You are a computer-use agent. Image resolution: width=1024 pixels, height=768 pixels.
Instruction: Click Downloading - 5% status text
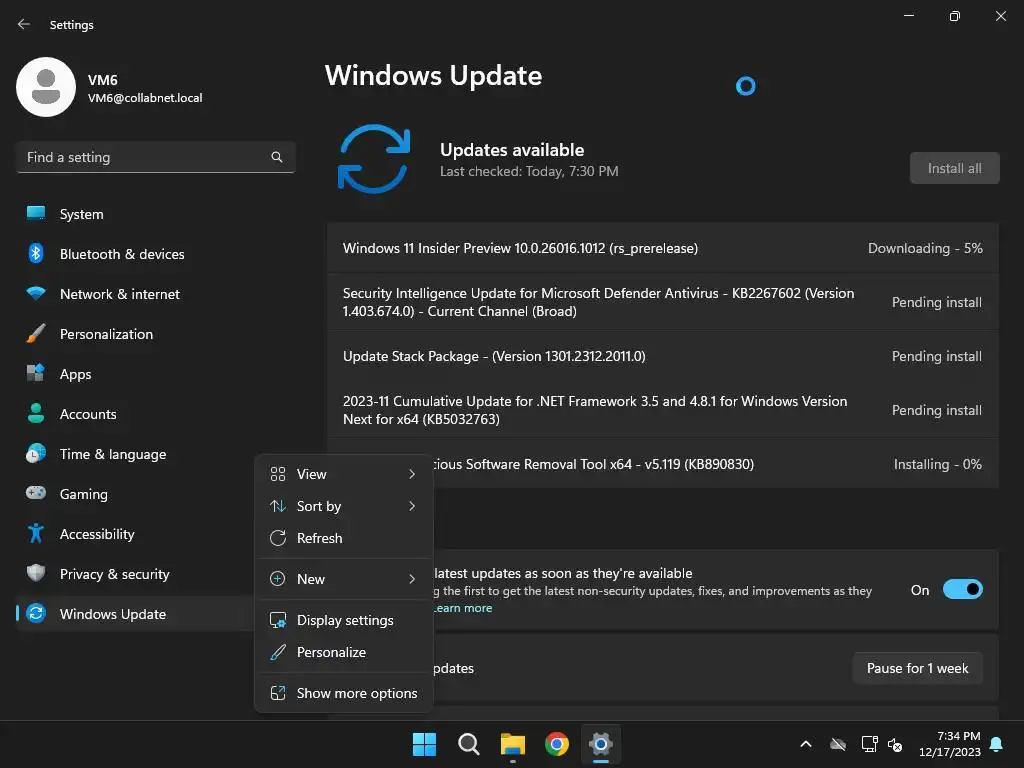[925, 248]
